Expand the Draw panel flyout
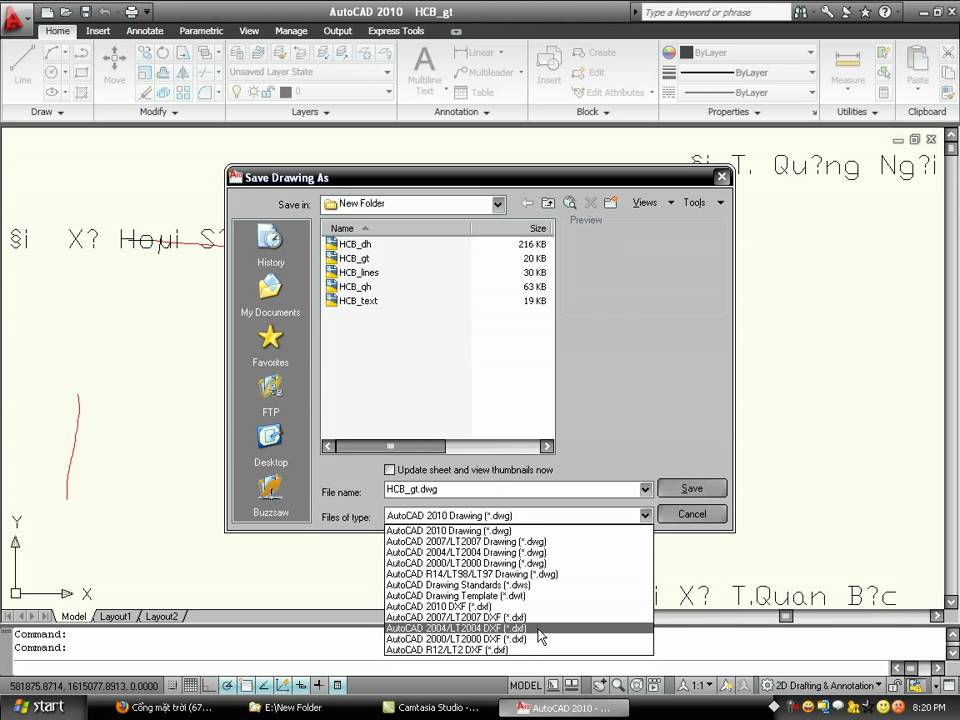Screen dimensions: 960x720 click(x=47, y=112)
